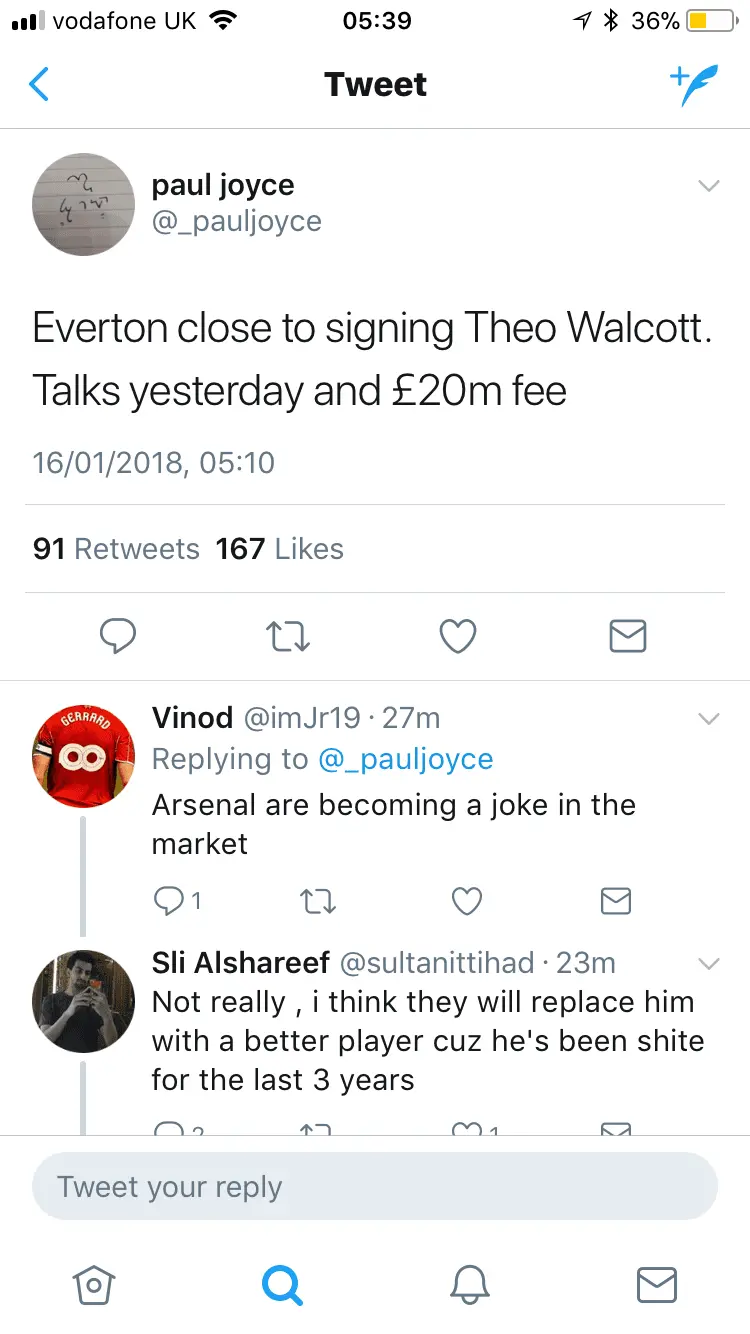Compose a new tweet with the feather icon

693,85
